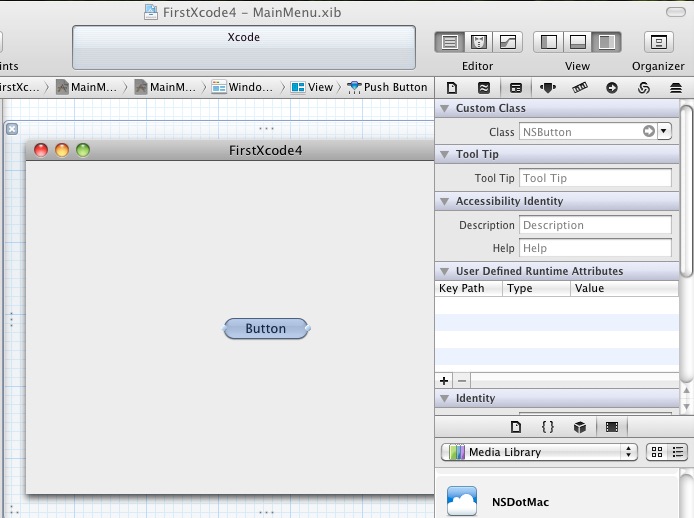Show the Connections inspector arrow icon
Screen dimensions: 694x518
click(x=611, y=87)
